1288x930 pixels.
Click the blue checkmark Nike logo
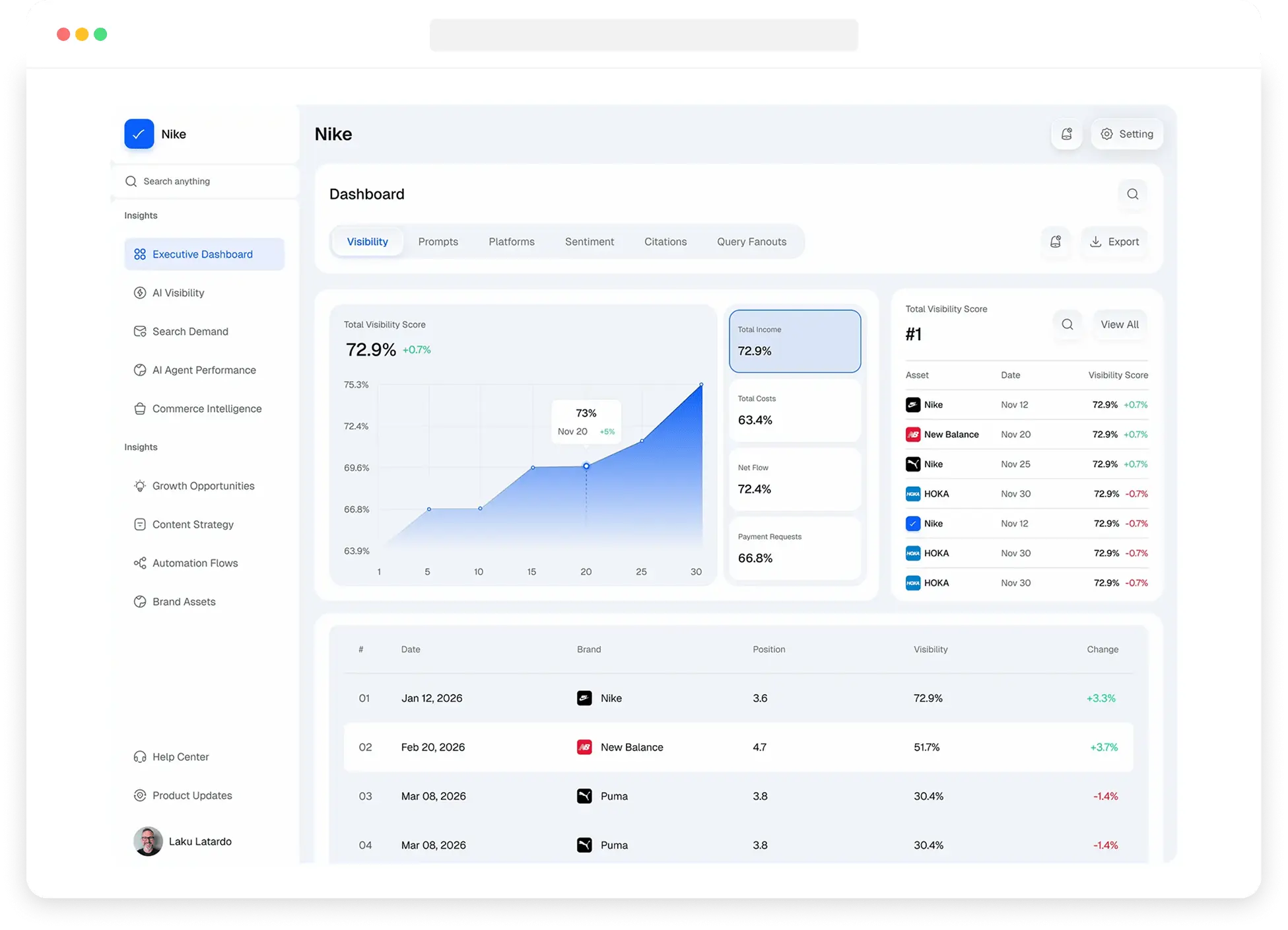[x=139, y=134]
